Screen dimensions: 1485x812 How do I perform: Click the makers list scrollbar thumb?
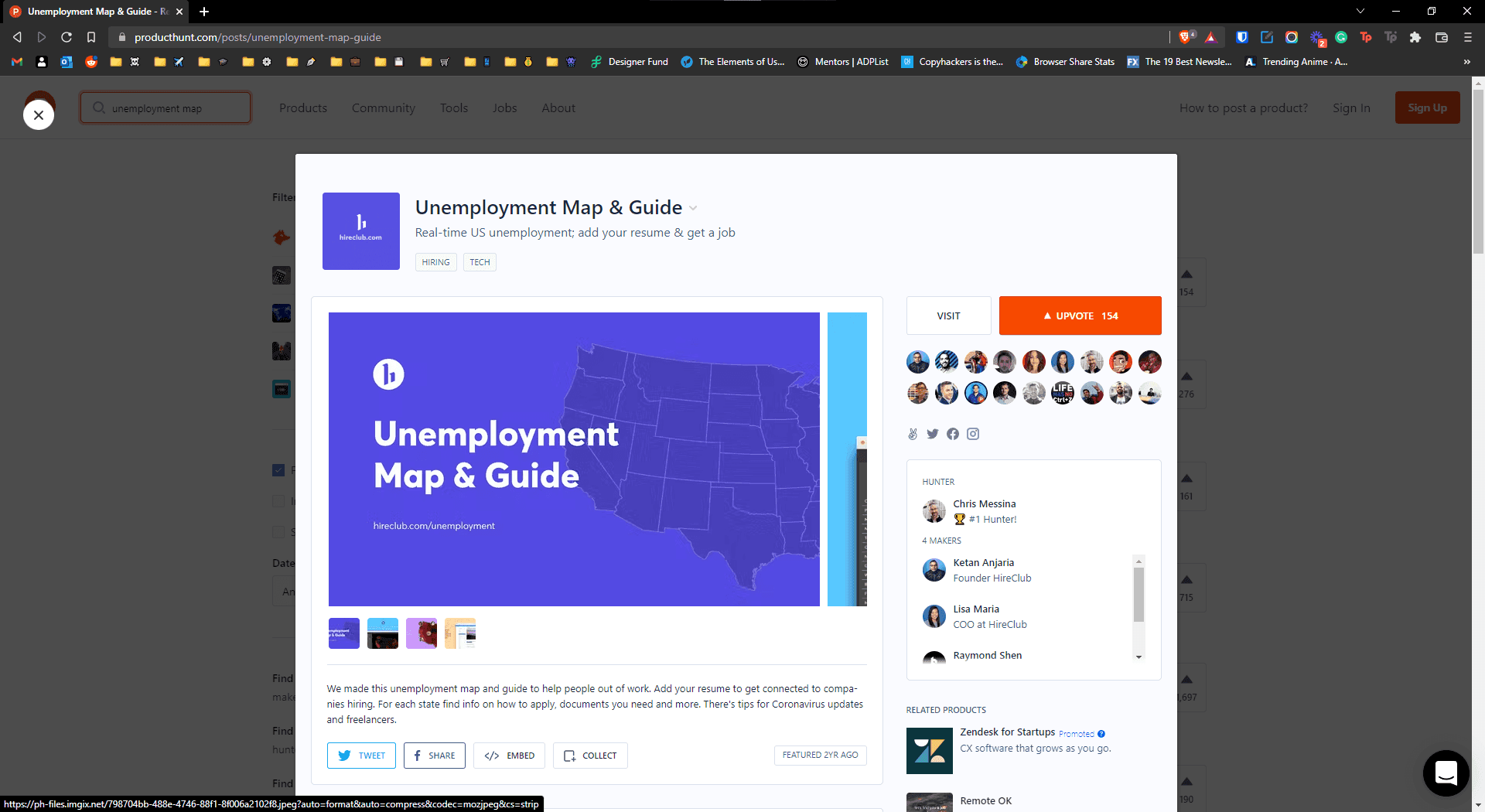coord(1138,594)
